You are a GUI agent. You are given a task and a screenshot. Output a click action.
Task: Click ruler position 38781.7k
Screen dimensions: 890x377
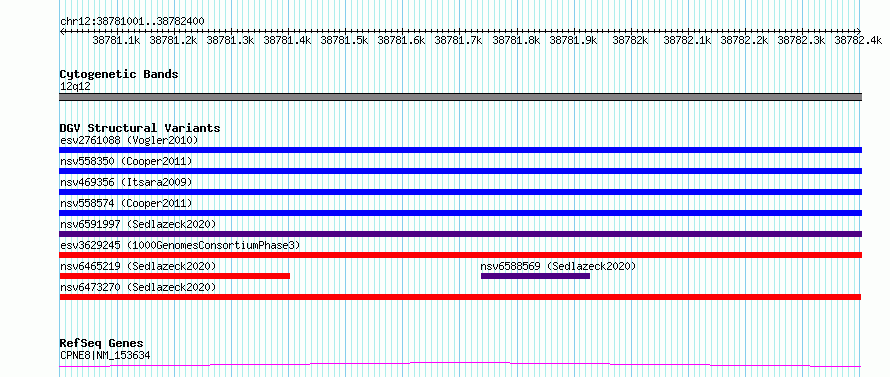[x=458, y=40]
